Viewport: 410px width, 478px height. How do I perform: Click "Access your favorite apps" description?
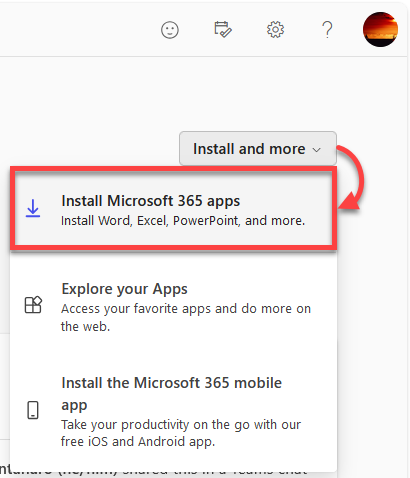tap(186, 317)
